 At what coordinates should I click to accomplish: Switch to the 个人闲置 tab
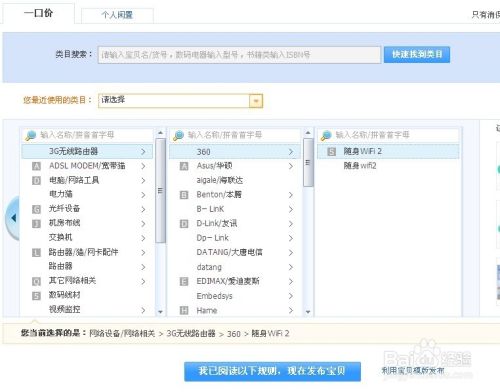[117, 15]
